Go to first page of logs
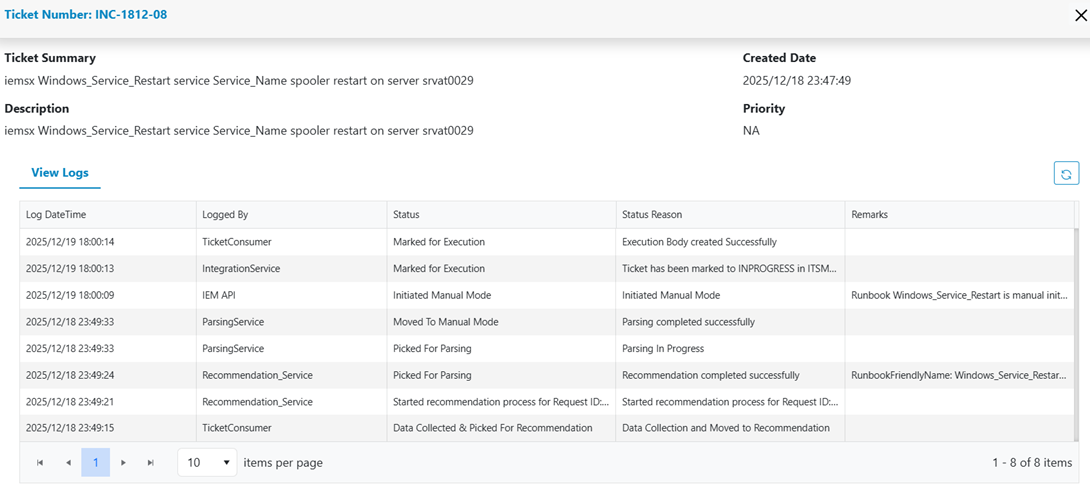The image size is (1090, 502). tap(40, 463)
